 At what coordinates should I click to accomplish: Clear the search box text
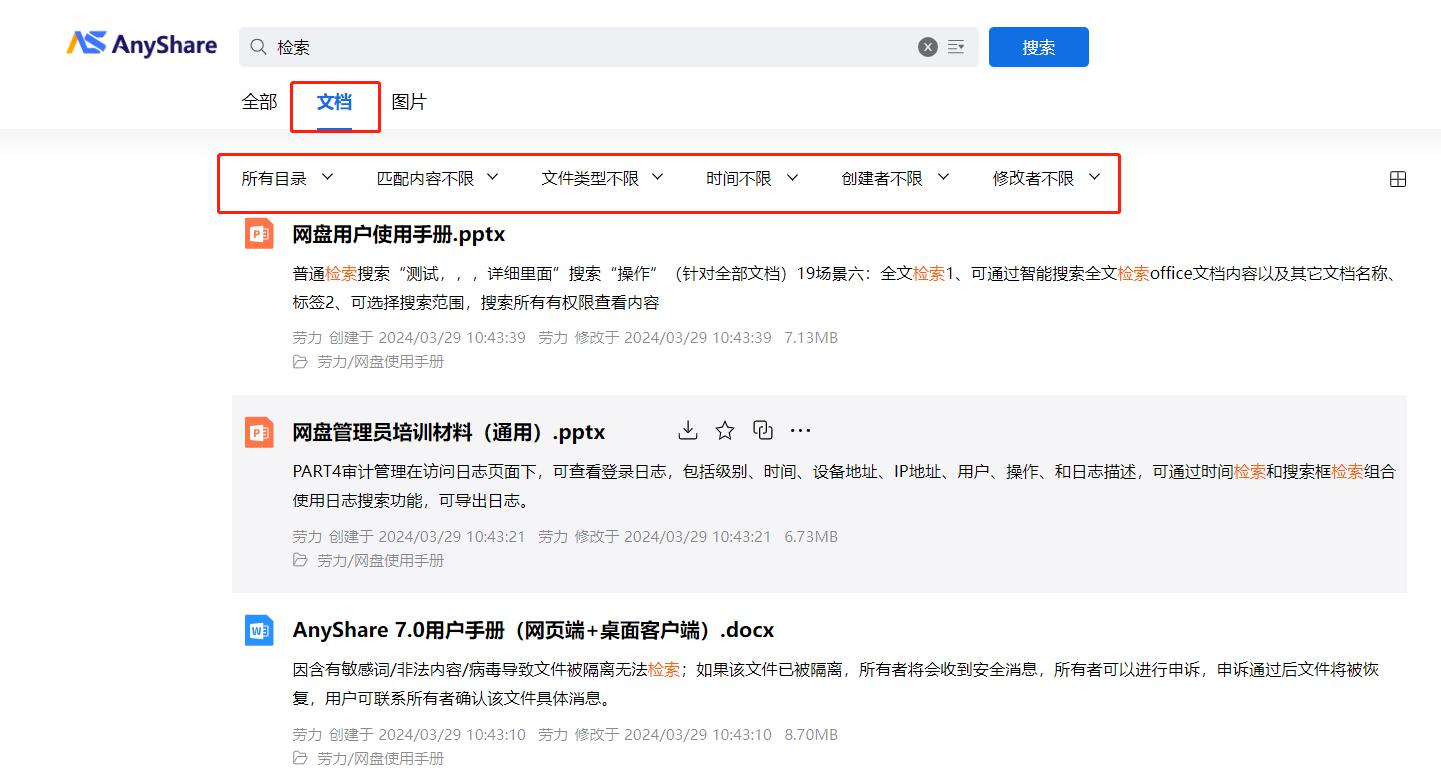(928, 47)
